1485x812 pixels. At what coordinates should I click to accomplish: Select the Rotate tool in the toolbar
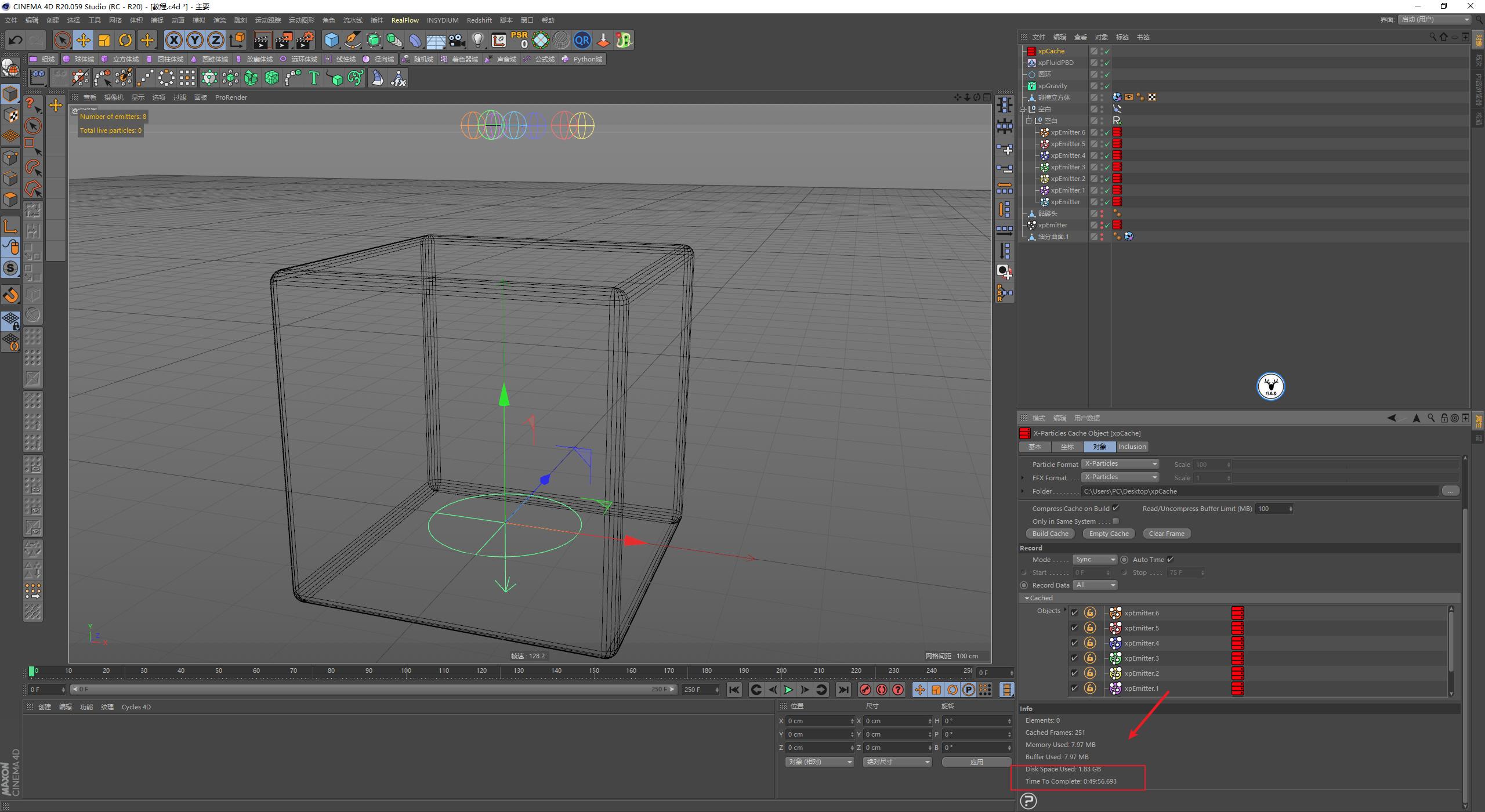tap(125, 40)
